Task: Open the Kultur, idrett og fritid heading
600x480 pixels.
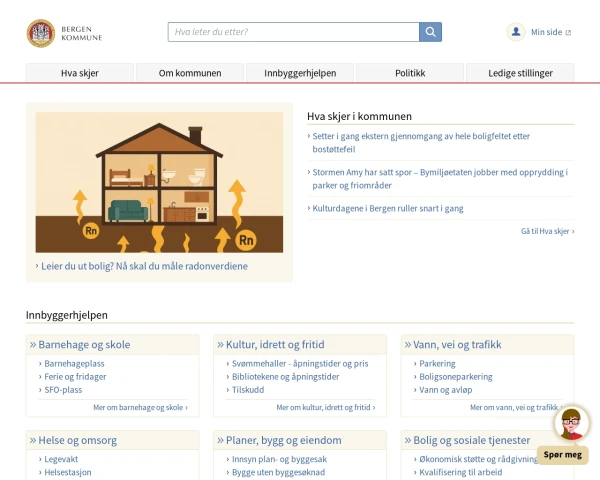Action: click(x=275, y=344)
